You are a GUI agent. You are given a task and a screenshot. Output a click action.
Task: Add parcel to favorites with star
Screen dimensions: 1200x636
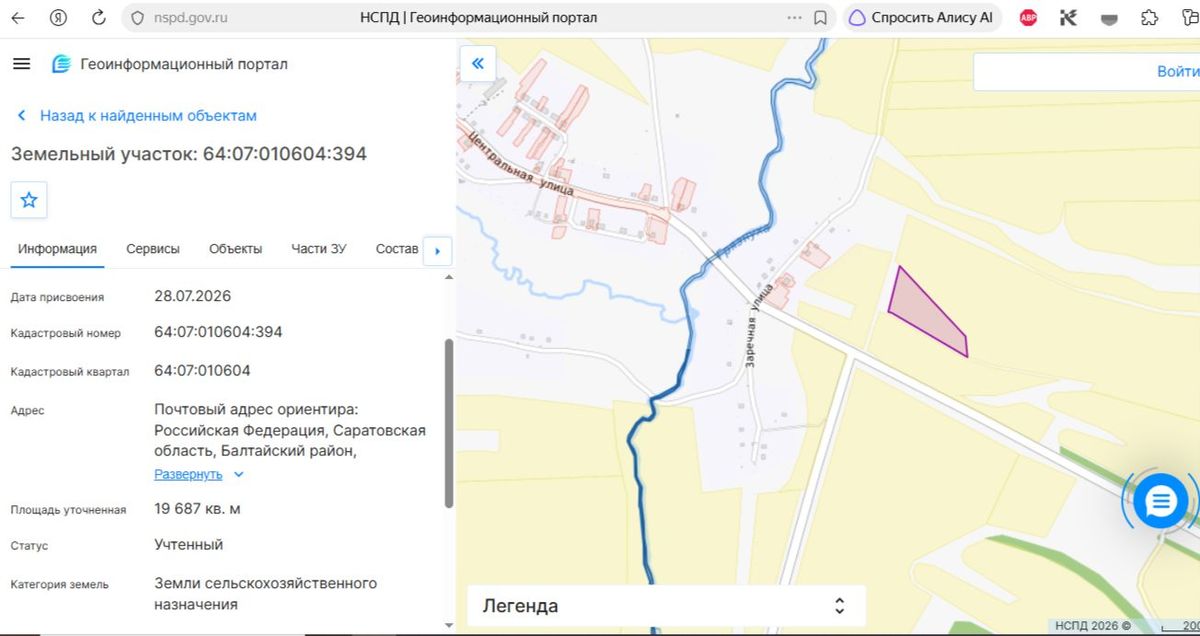[x=29, y=200]
